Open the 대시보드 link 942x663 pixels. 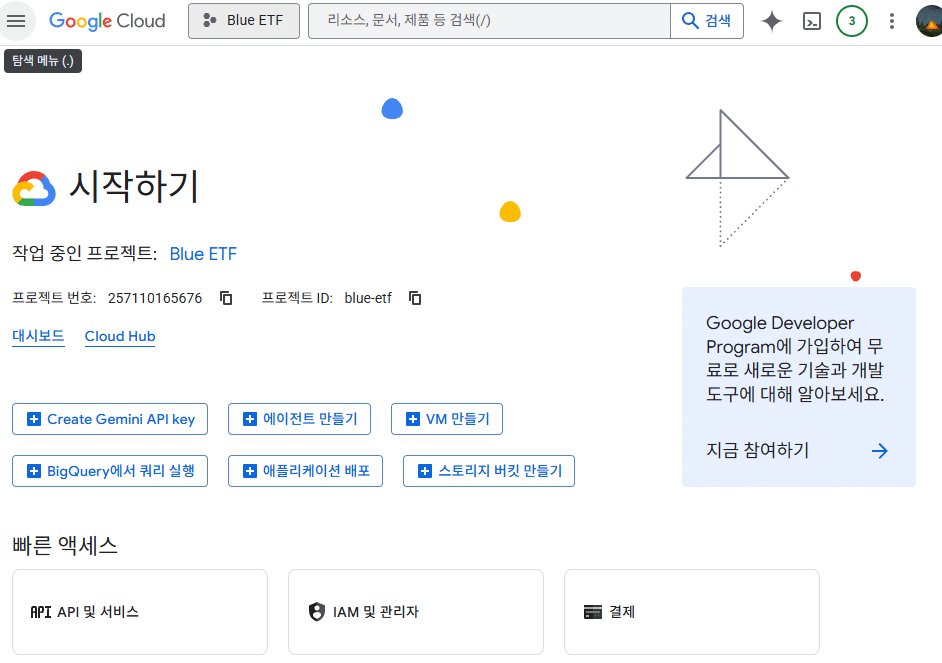click(38, 335)
